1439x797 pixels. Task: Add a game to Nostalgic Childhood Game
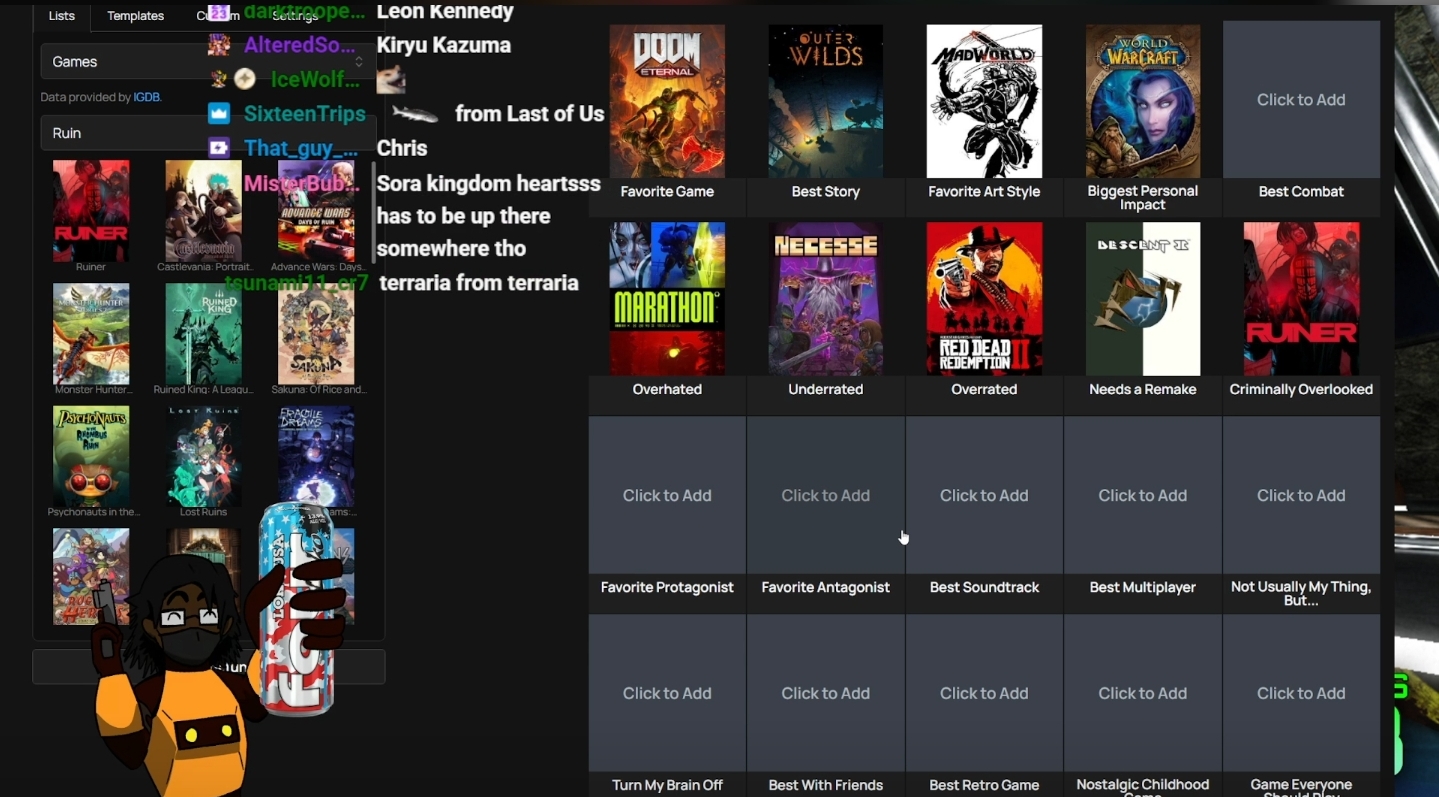pos(1143,694)
